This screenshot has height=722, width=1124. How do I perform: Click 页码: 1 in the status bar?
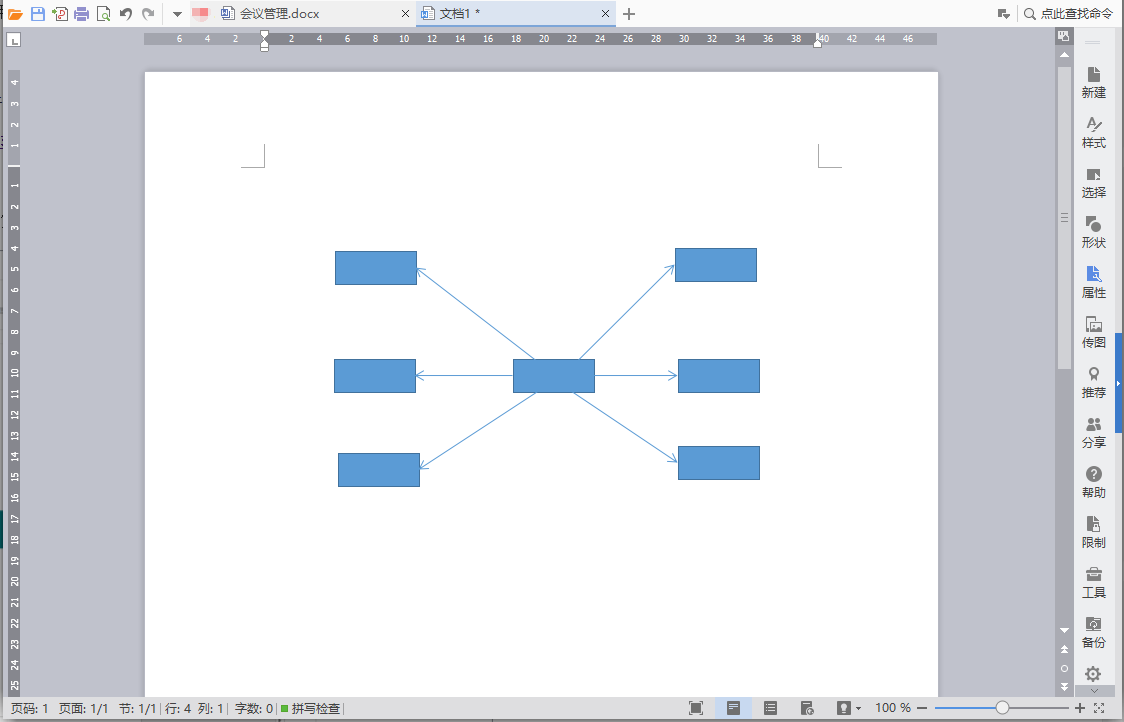[29, 708]
